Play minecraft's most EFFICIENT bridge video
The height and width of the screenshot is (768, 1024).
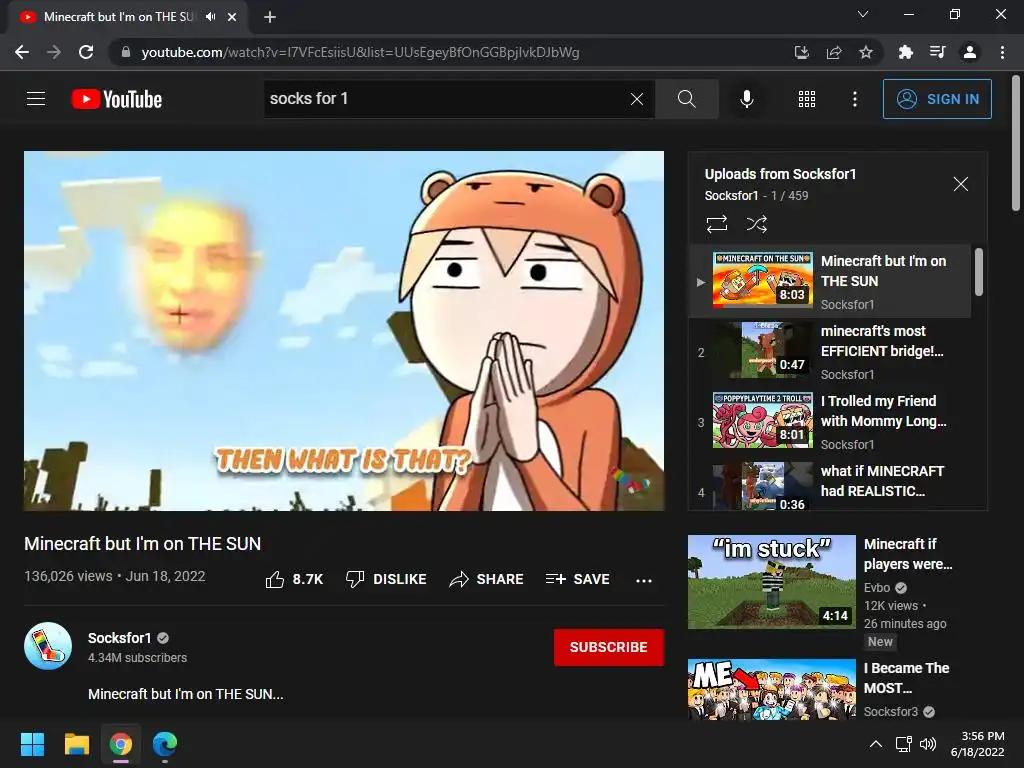tap(830, 351)
